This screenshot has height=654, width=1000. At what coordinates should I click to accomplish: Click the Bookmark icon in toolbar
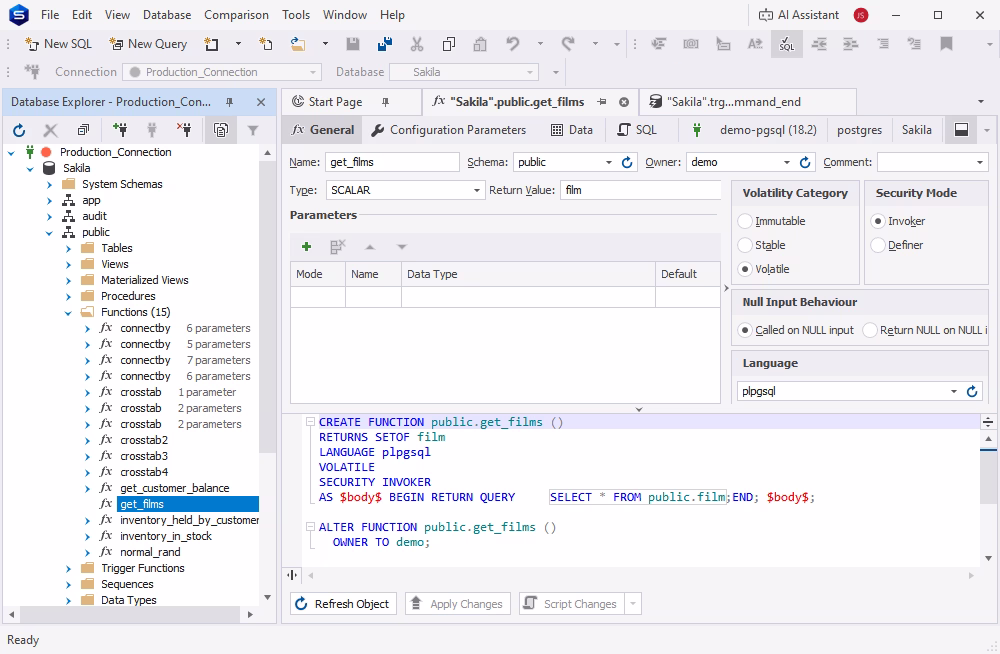coord(946,44)
